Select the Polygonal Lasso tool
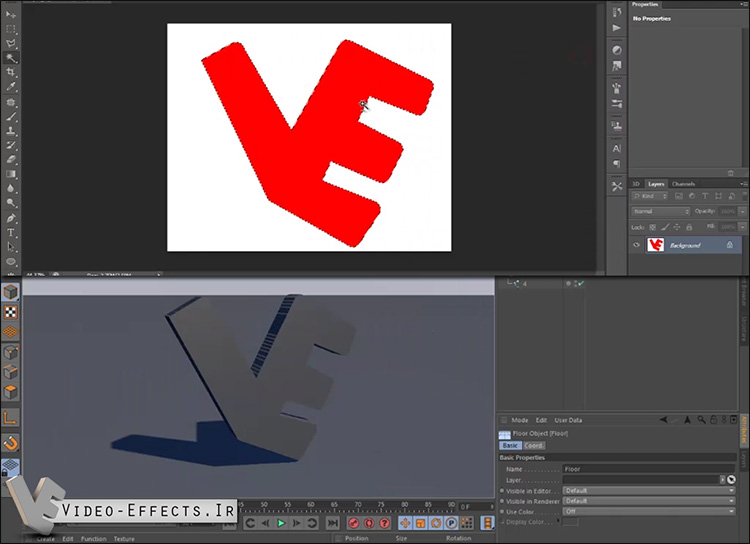The height and width of the screenshot is (544, 750). pos(11,44)
